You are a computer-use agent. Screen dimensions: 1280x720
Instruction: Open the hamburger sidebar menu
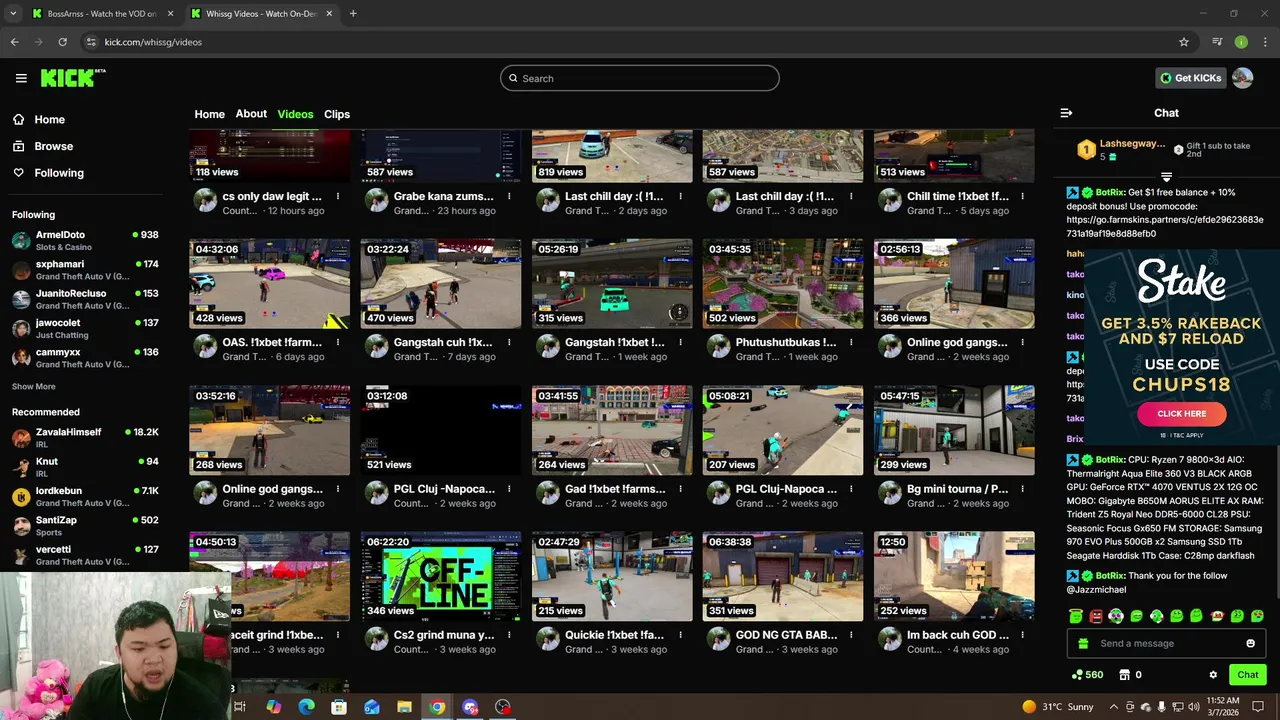click(21, 78)
